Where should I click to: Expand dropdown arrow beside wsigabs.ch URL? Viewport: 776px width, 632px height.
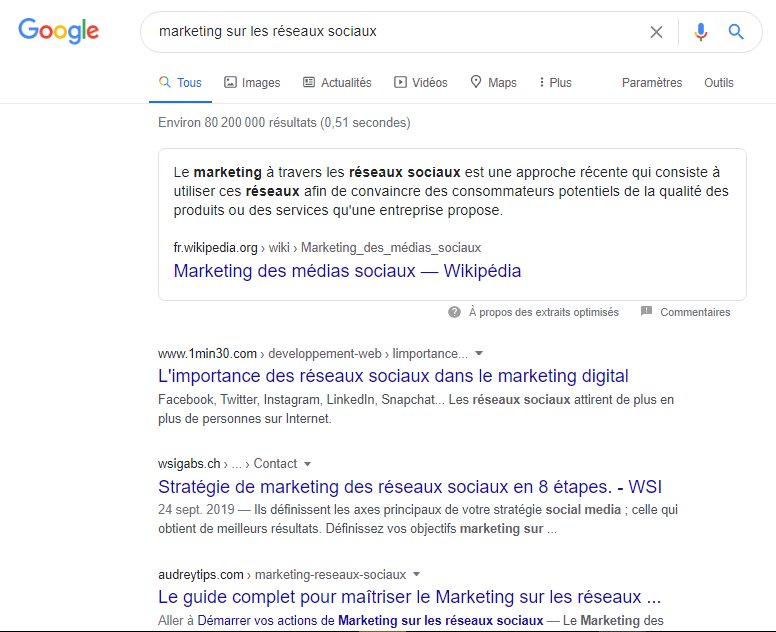tap(307, 464)
